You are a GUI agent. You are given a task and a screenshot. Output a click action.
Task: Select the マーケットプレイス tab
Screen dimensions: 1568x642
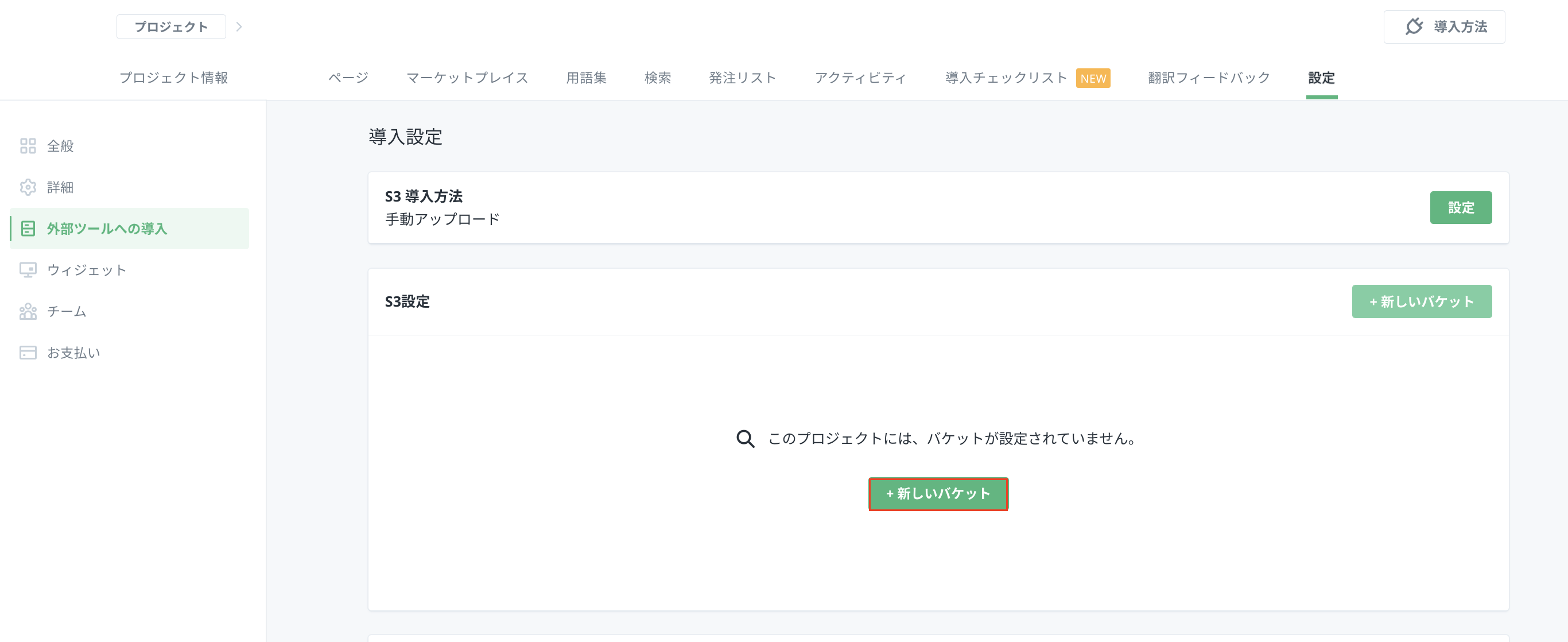click(x=467, y=78)
